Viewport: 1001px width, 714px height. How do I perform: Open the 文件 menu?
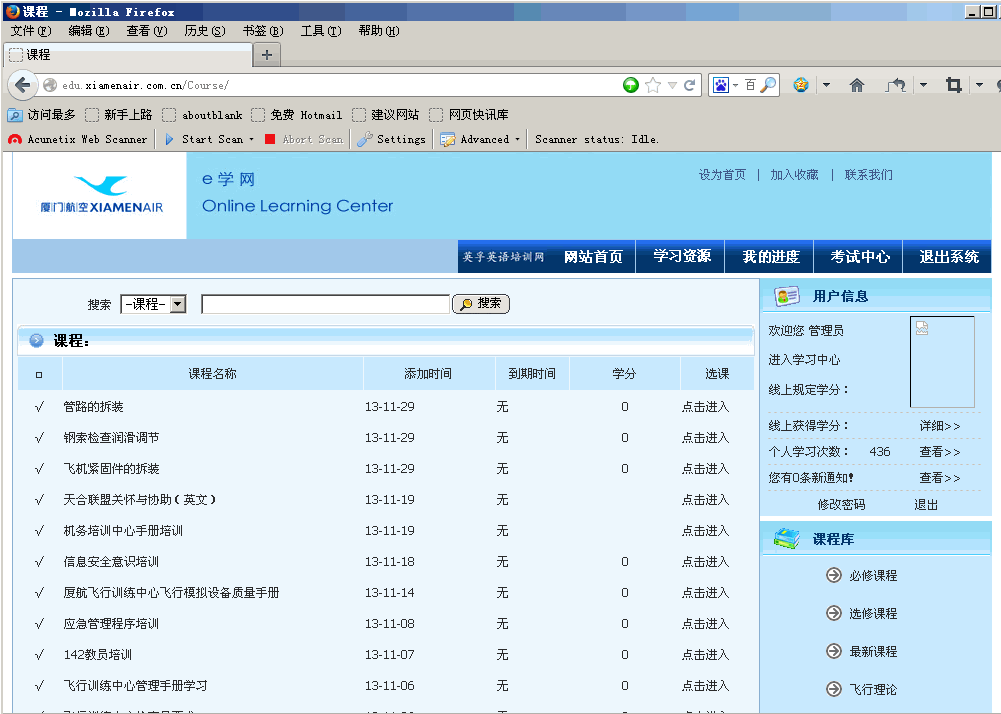click(x=31, y=31)
